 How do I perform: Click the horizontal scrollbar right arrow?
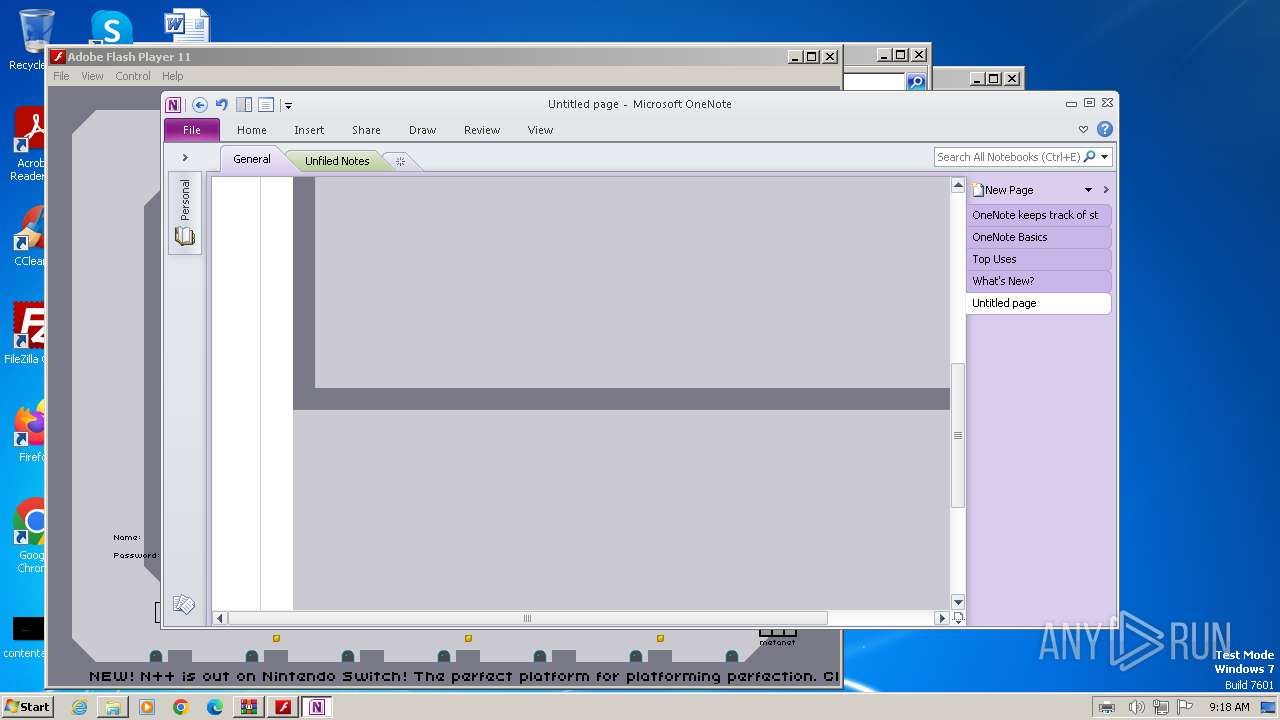click(x=941, y=618)
